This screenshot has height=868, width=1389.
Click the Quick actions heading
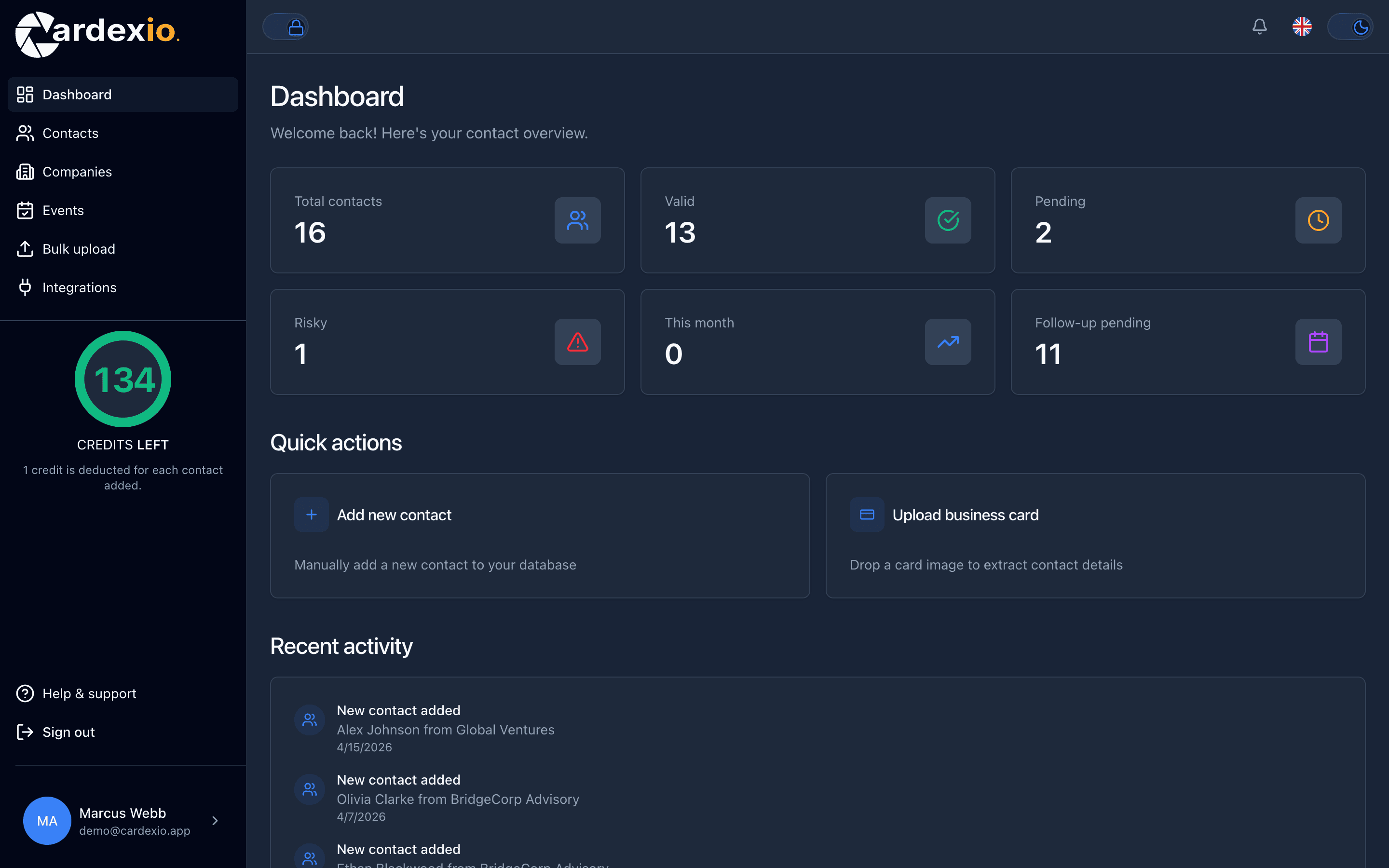336,443
